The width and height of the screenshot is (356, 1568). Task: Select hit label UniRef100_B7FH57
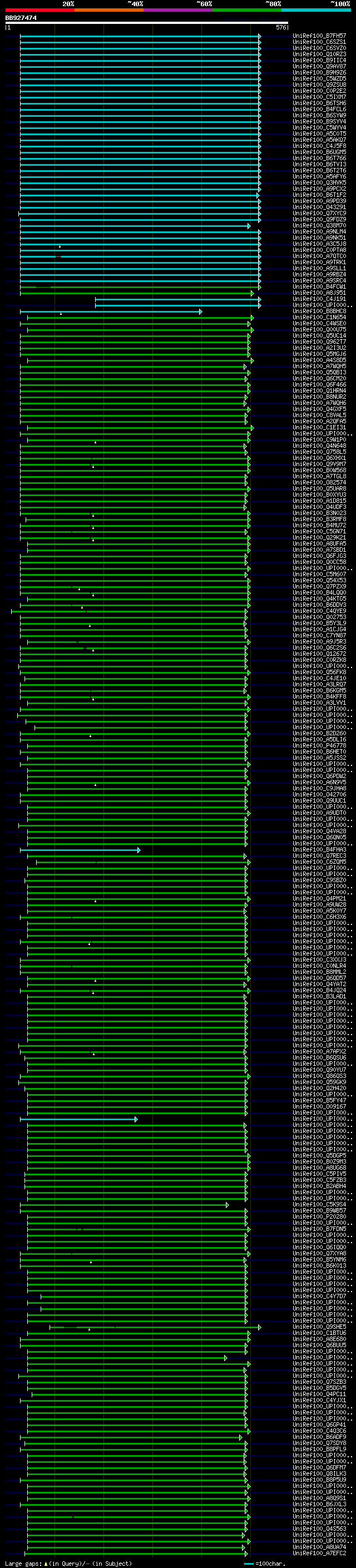point(319,36)
